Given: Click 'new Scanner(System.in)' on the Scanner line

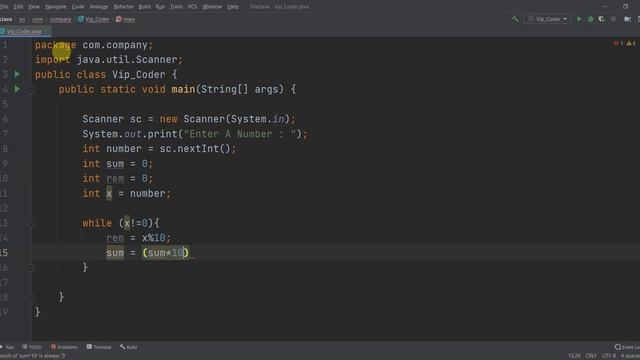Looking at the screenshot, I should coord(224,119).
